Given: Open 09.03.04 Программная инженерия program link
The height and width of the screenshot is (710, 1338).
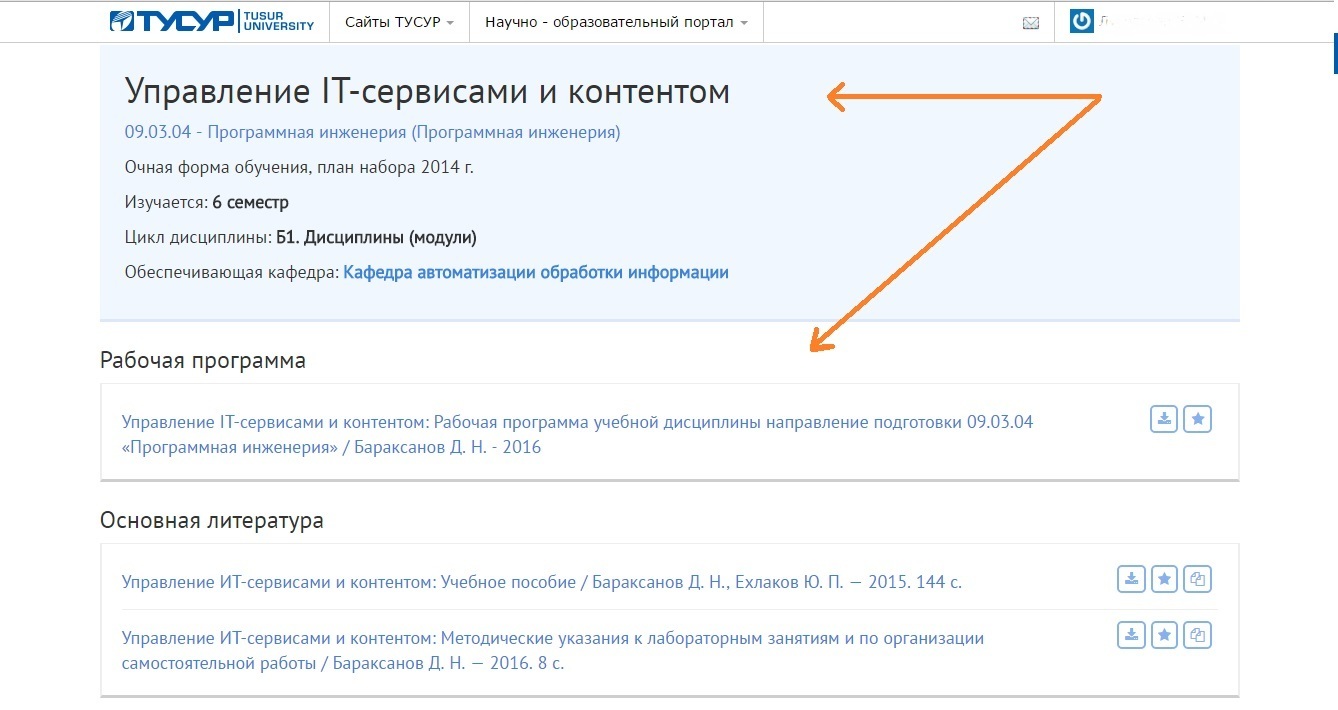Looking at the screenshot, I should click(372, 132).
